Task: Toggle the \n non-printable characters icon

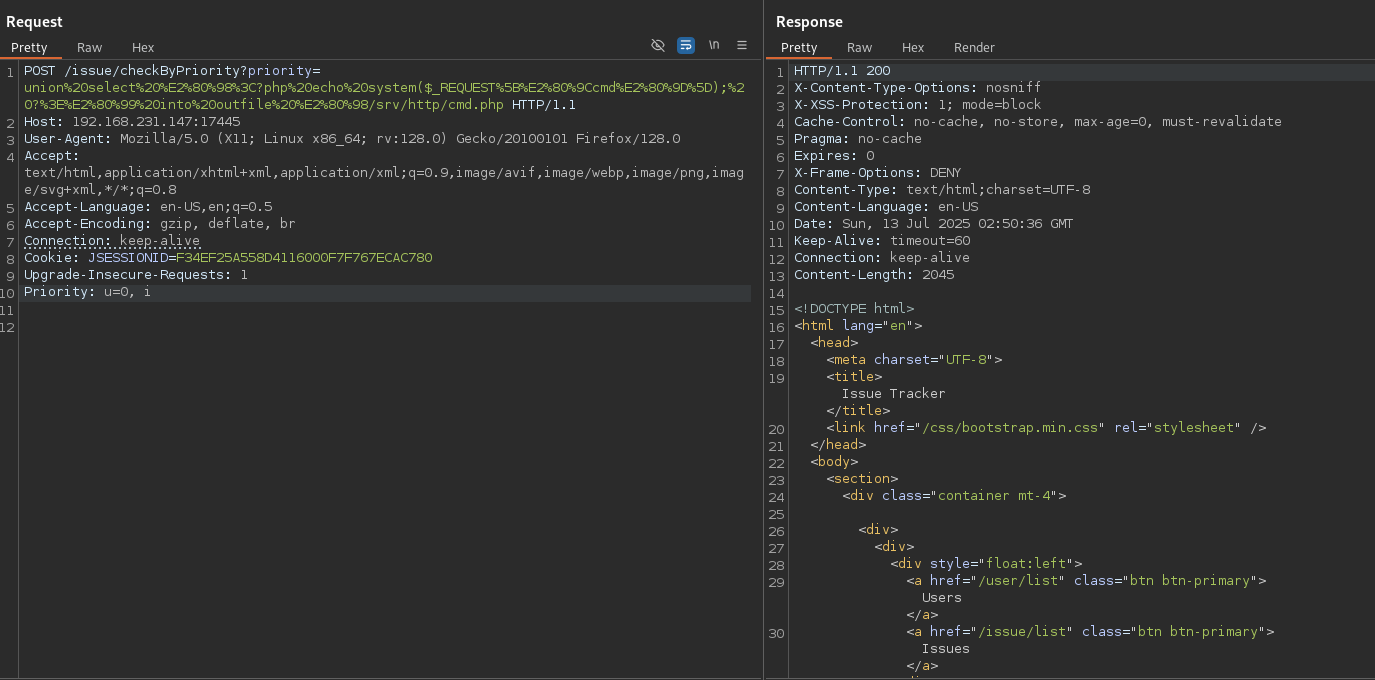Action: (x=714, y=45)
